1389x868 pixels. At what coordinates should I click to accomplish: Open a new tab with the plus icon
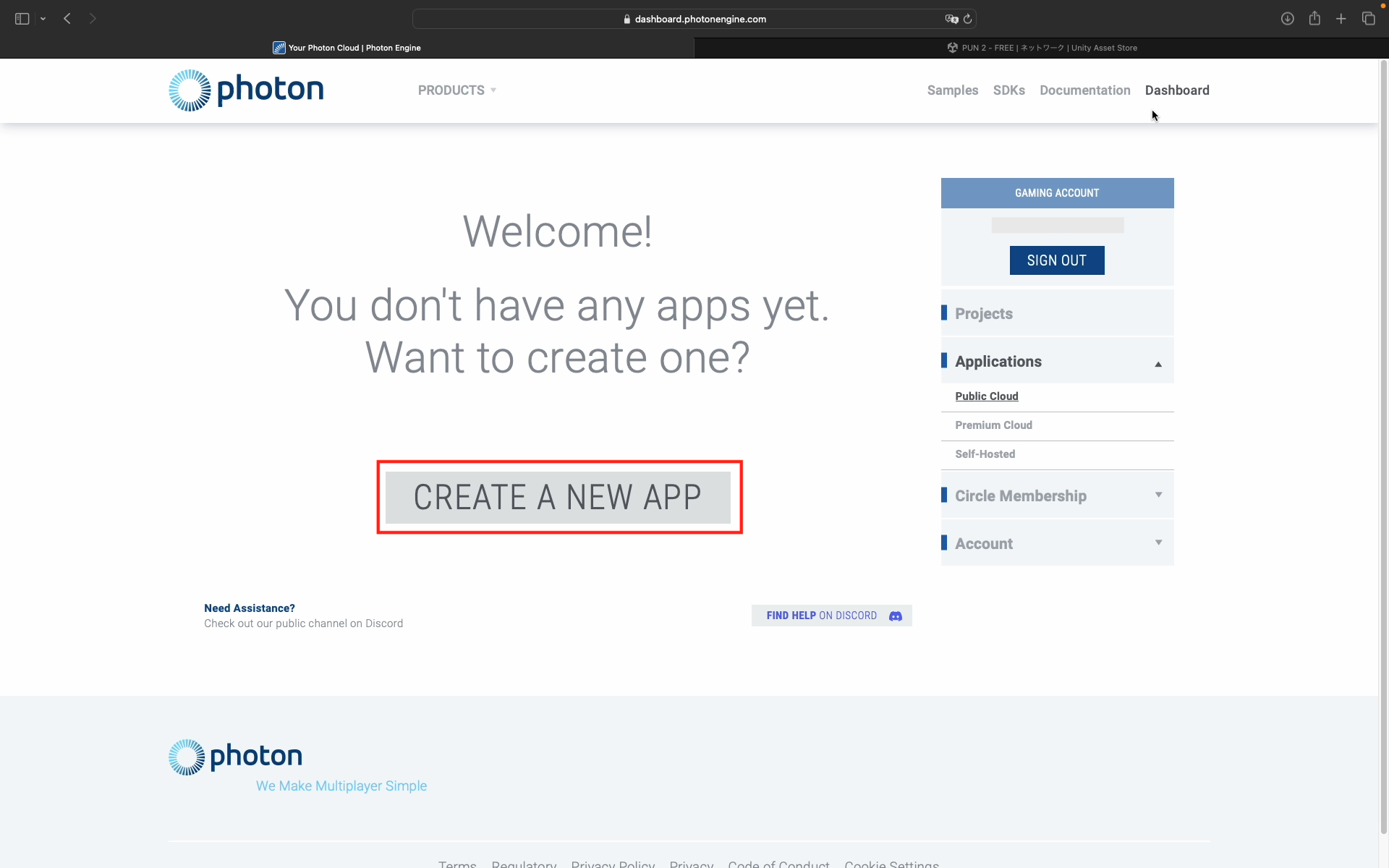click(x=1341, y=19)
